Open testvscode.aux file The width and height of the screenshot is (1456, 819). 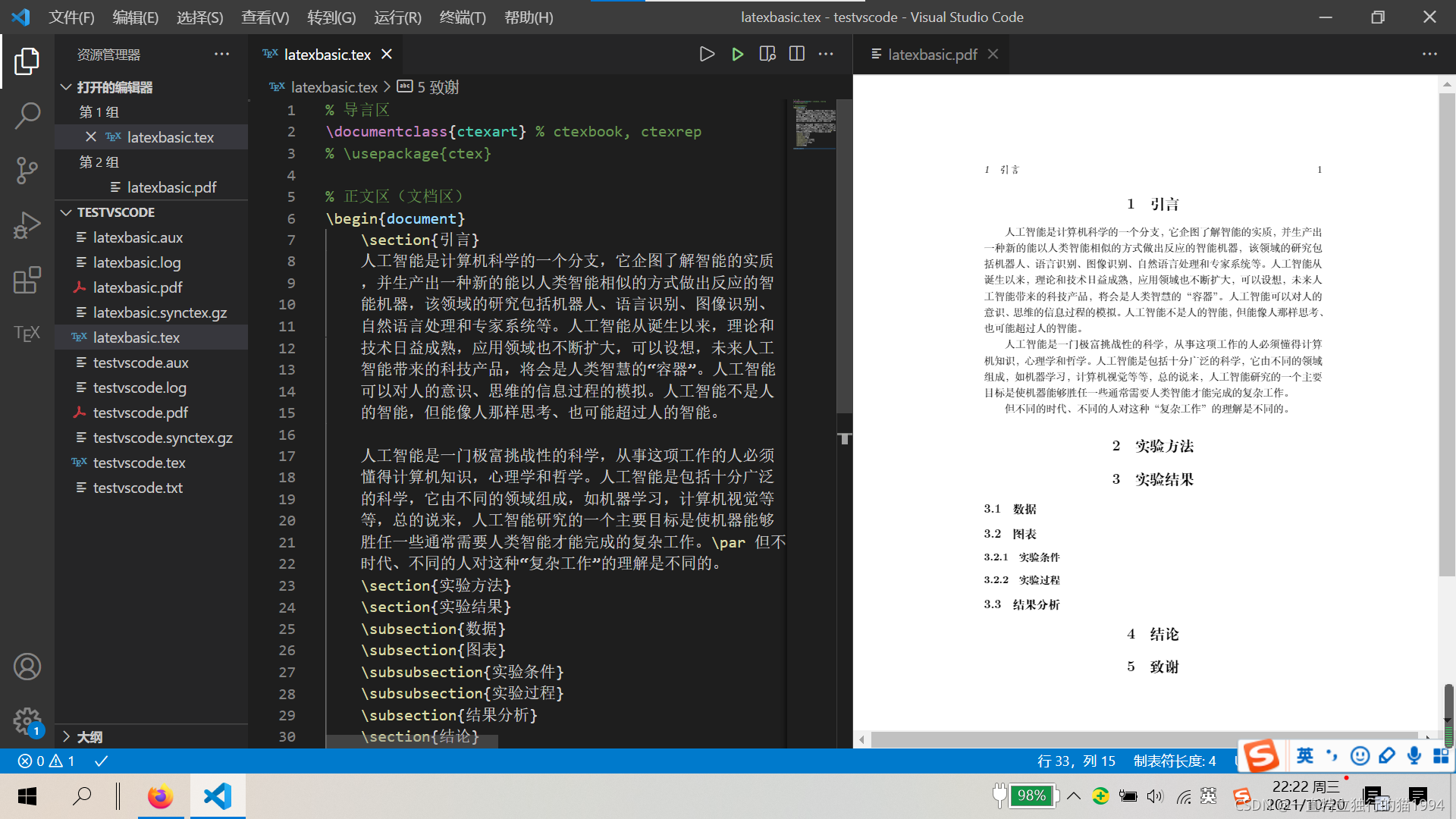point(141,362)
